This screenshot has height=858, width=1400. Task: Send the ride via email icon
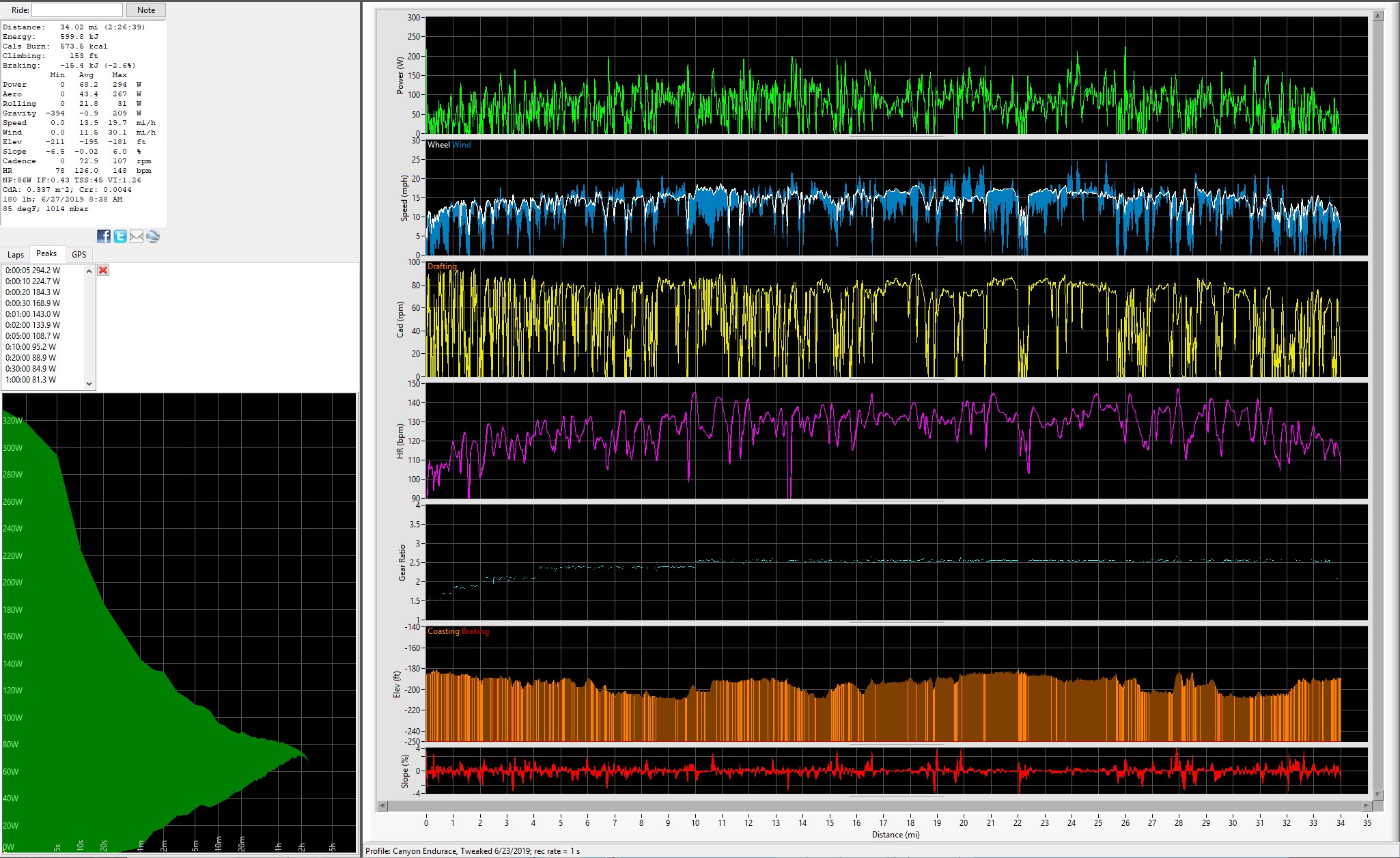tap(137, 236)
